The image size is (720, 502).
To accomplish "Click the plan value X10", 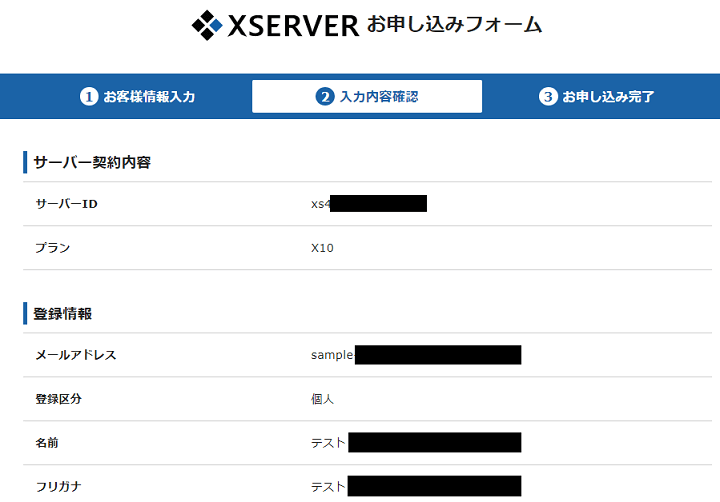I will (x=322, y=248).
